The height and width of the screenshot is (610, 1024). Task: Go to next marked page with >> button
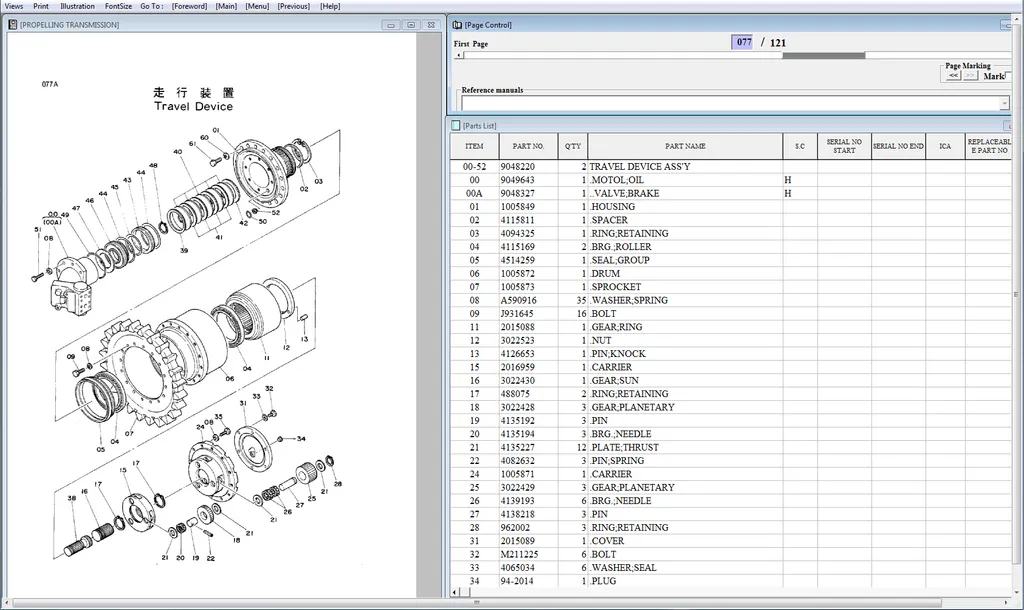(970, 76)
